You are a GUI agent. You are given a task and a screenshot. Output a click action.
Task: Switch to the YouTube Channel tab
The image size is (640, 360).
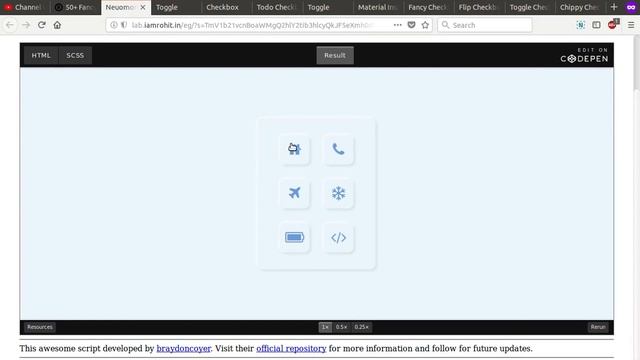click(x=25, y=7)
